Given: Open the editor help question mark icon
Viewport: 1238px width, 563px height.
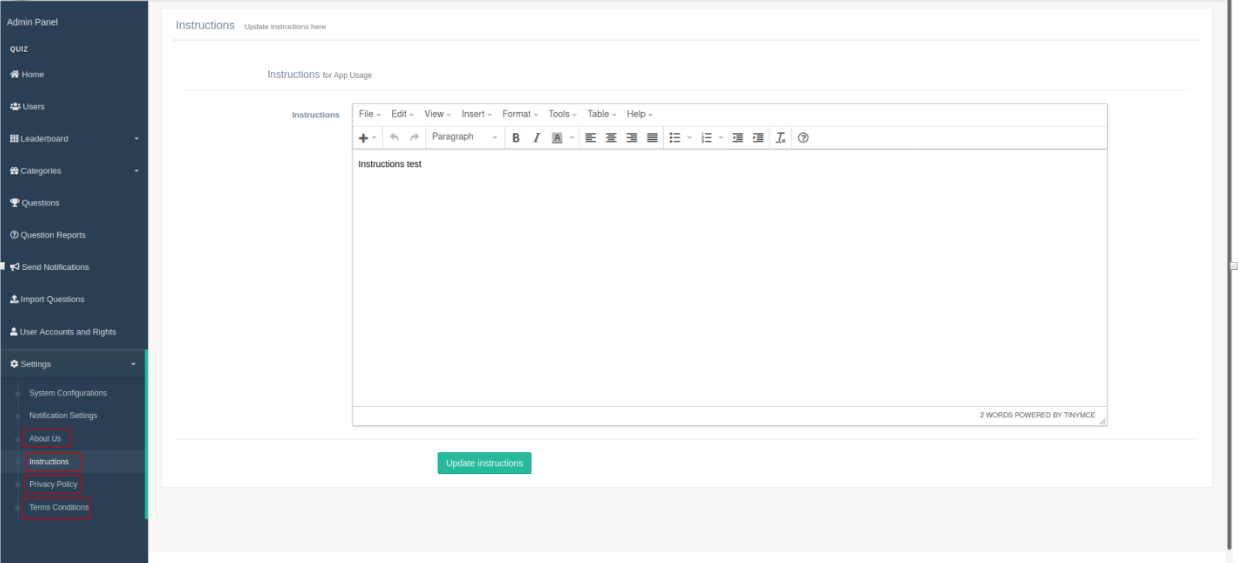Looking at the screenshot, I should coord(803,138).
